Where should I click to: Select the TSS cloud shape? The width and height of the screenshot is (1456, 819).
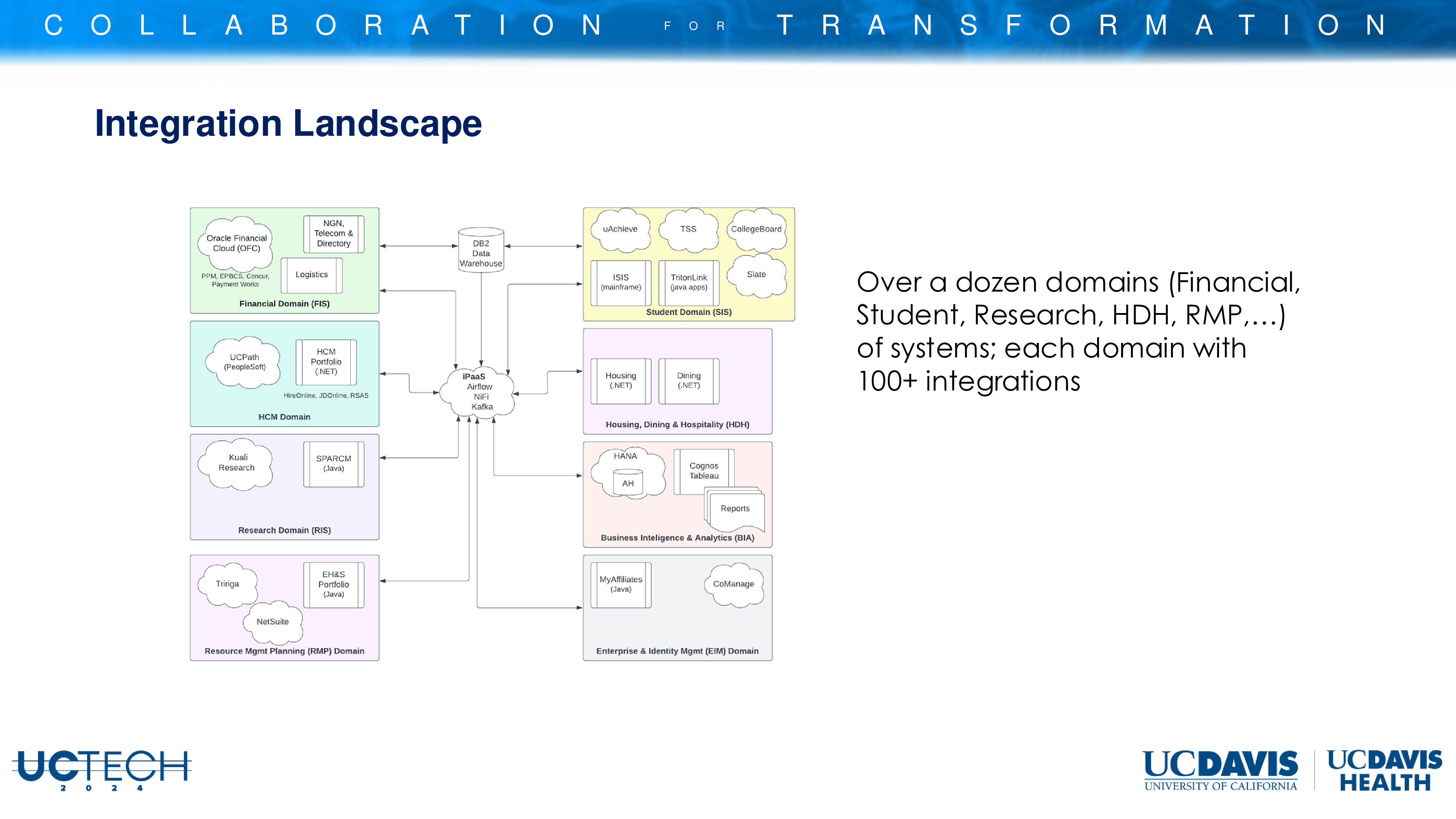point(688,229)
